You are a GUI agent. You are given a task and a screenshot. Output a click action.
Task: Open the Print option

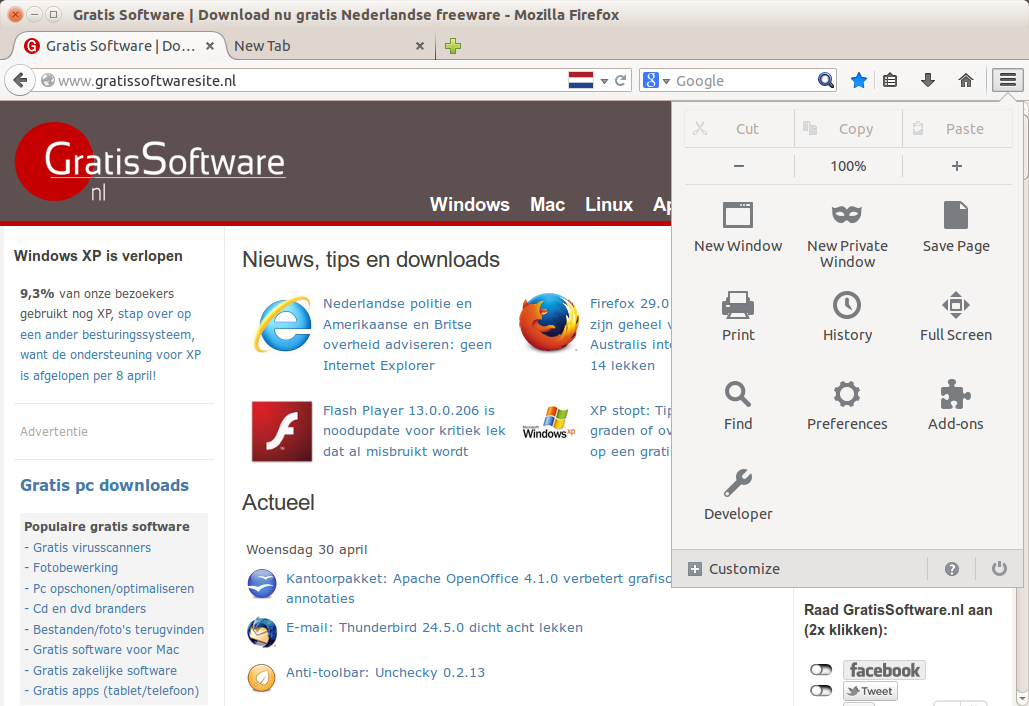tap(738, 316)
